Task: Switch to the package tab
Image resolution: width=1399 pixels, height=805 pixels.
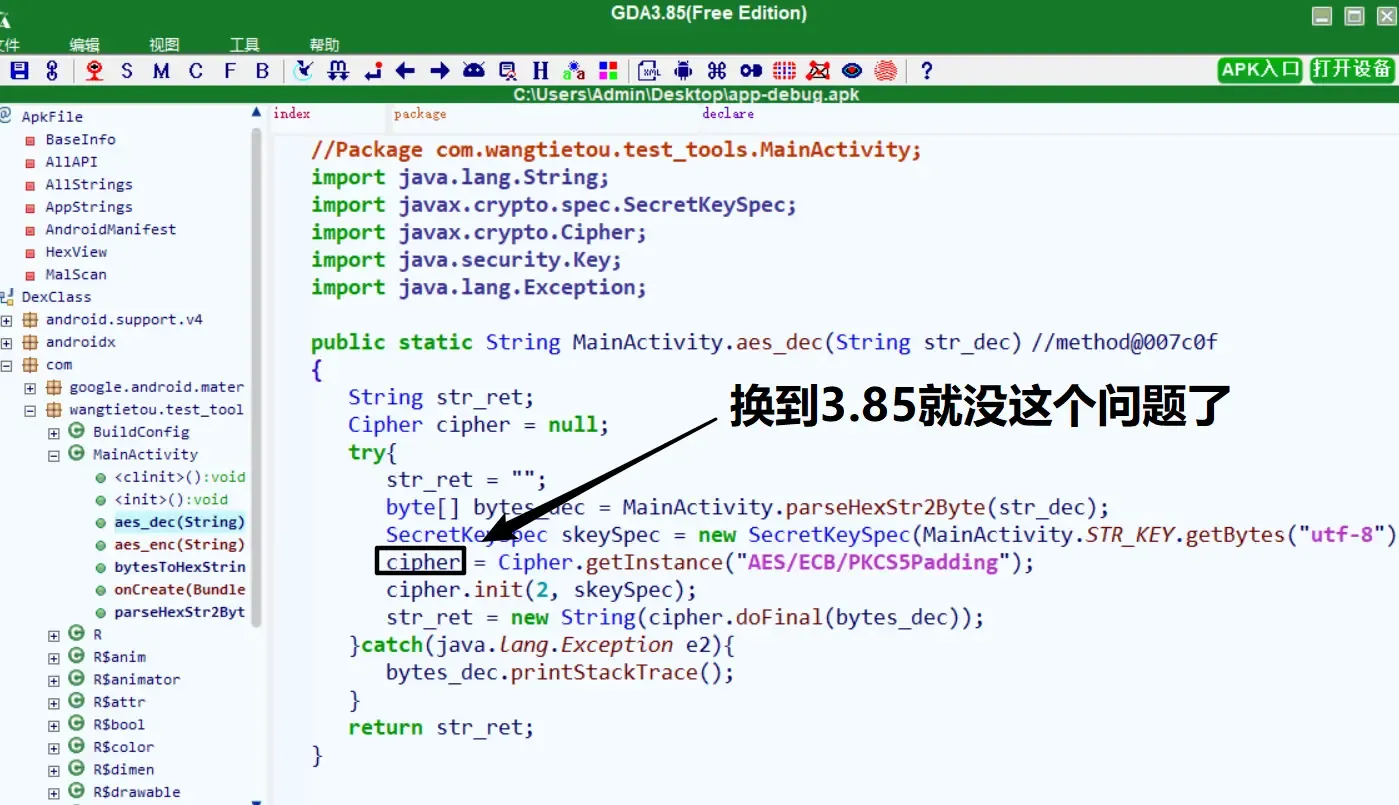Action: (419, 114)
